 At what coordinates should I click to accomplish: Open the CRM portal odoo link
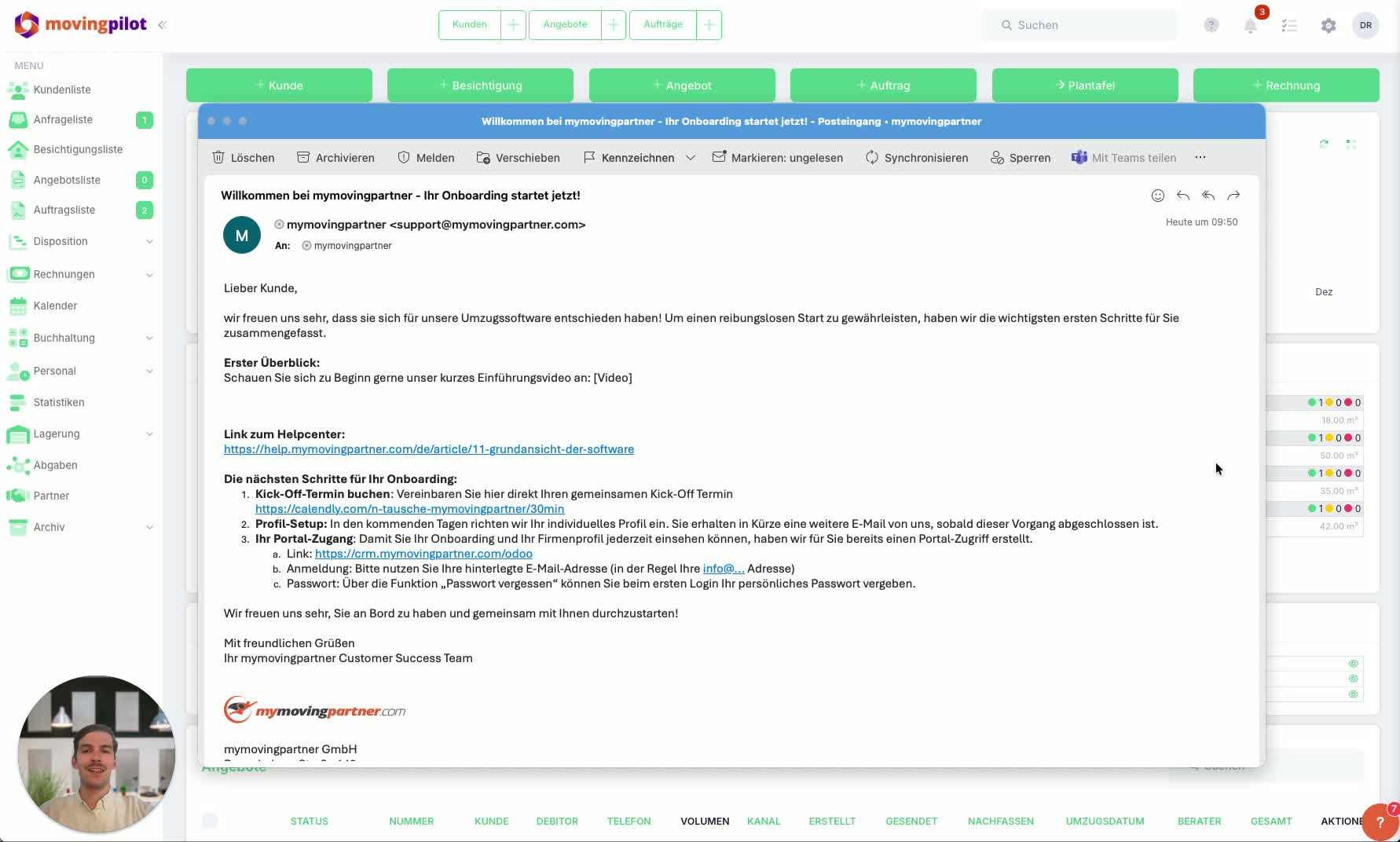[x=423, y=554]
